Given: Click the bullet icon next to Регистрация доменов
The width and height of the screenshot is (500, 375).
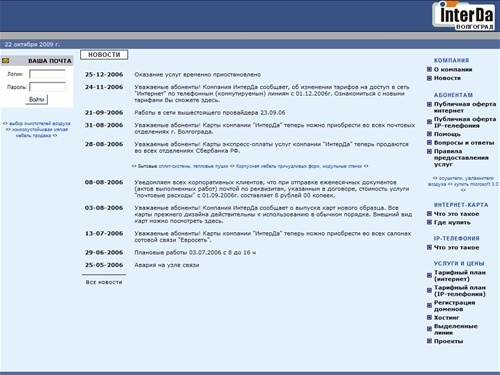Looking at the screenshot, I should point(429,305).
